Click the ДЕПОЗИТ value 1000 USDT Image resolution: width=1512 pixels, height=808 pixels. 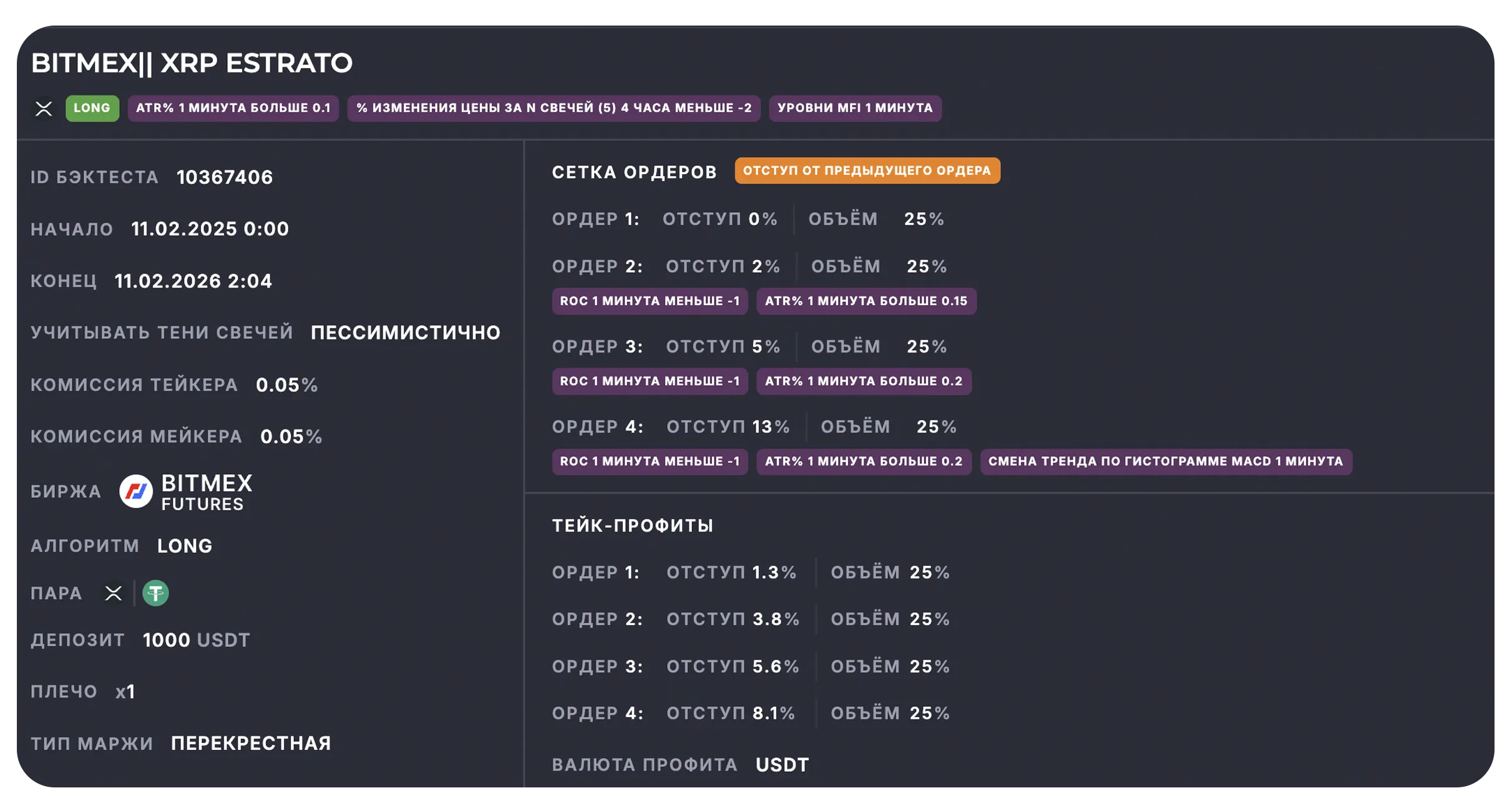(195, 640)
